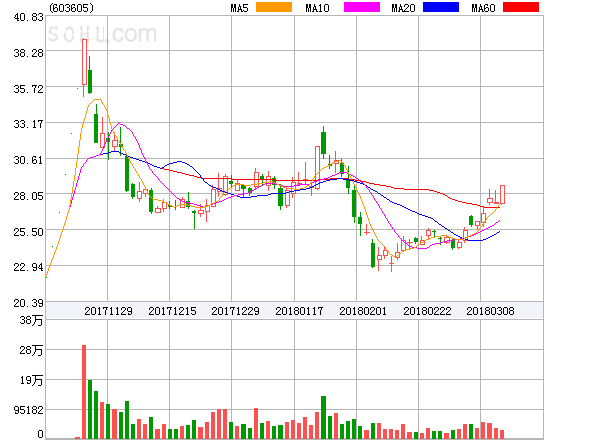Click the 40.83 price axis label

pyautogui.click(x=28, y=17)
